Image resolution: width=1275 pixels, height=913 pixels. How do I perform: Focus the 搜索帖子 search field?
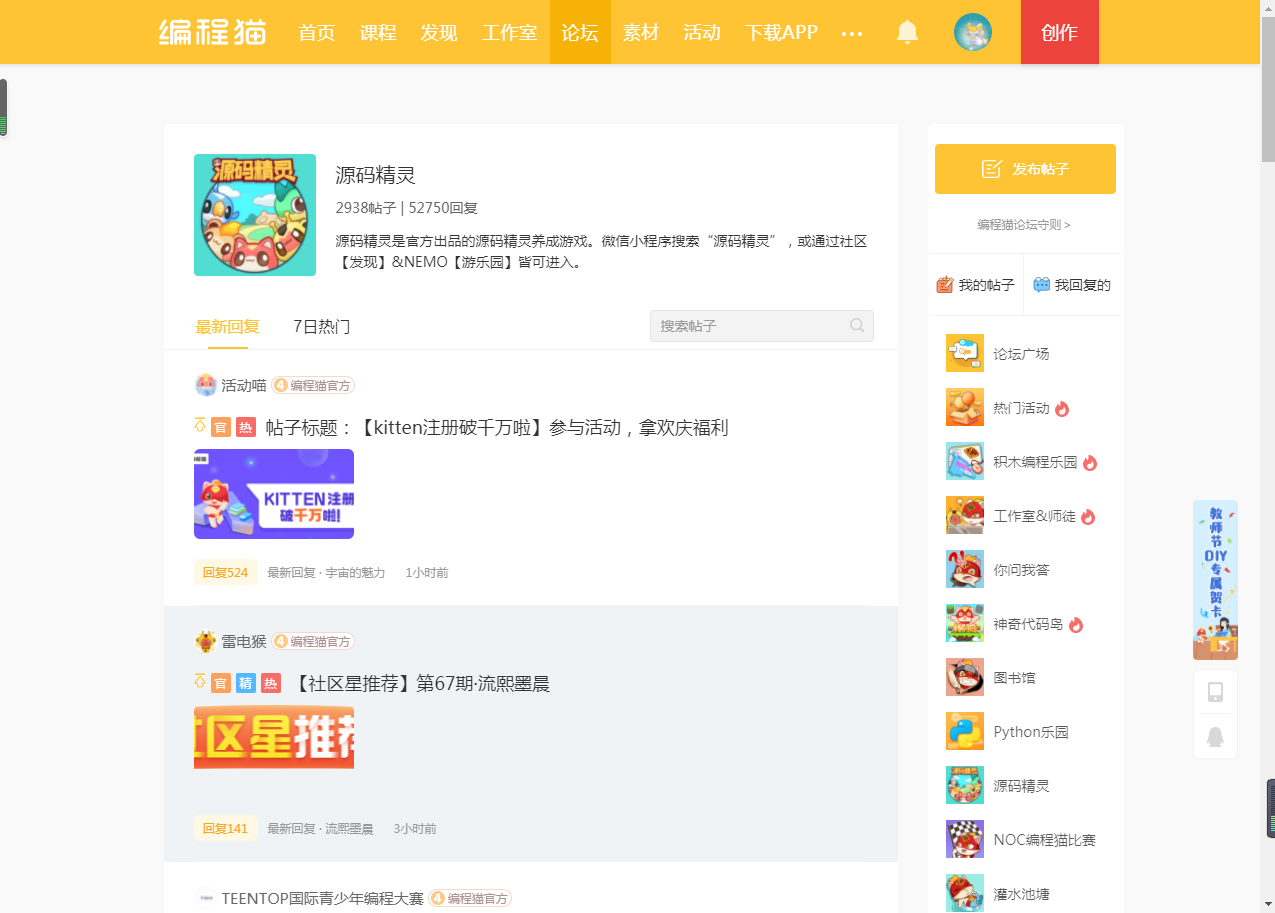pyautogui.click(x=762, y=326)
